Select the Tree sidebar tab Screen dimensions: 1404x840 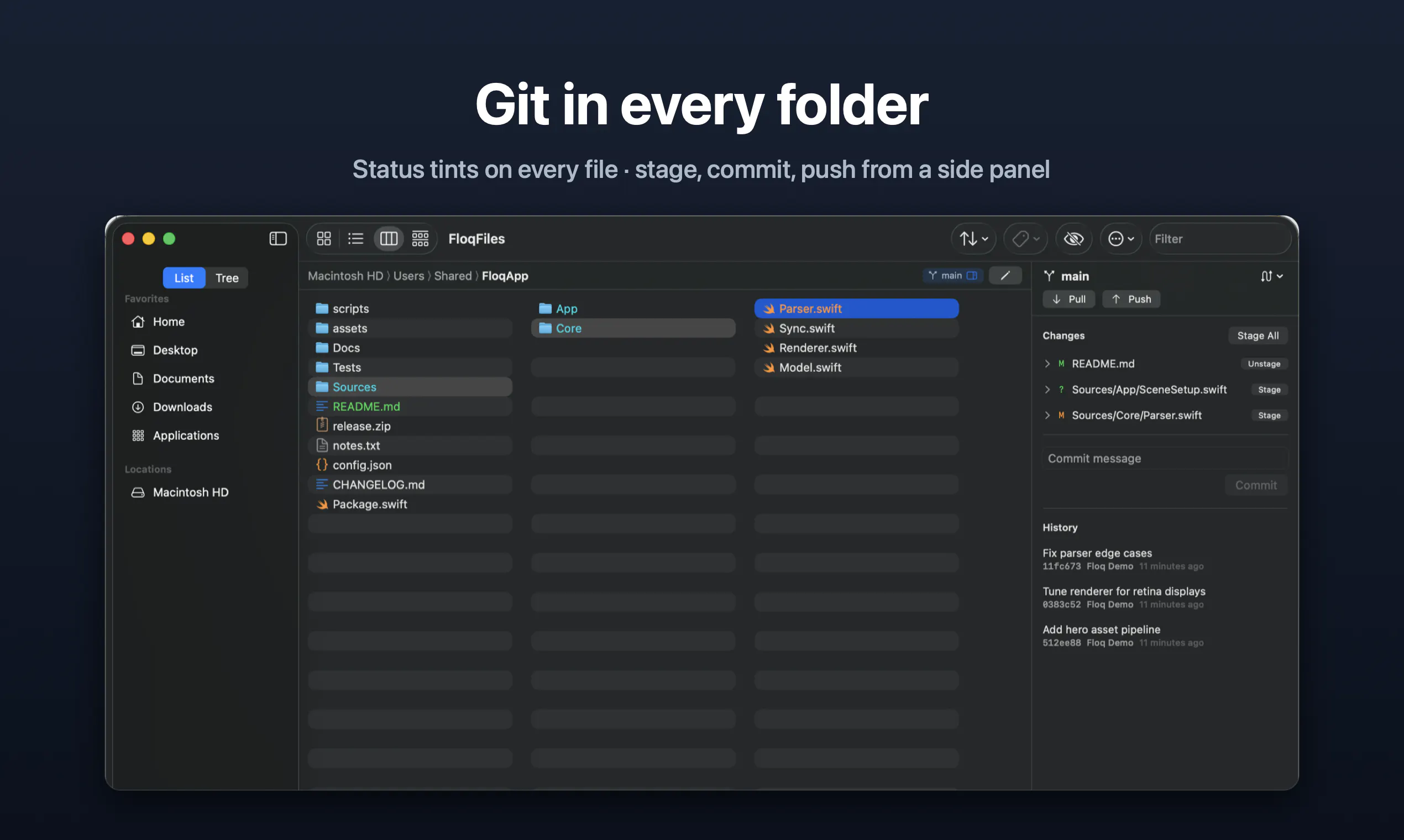pyautogui.click(x=227, y=277)
